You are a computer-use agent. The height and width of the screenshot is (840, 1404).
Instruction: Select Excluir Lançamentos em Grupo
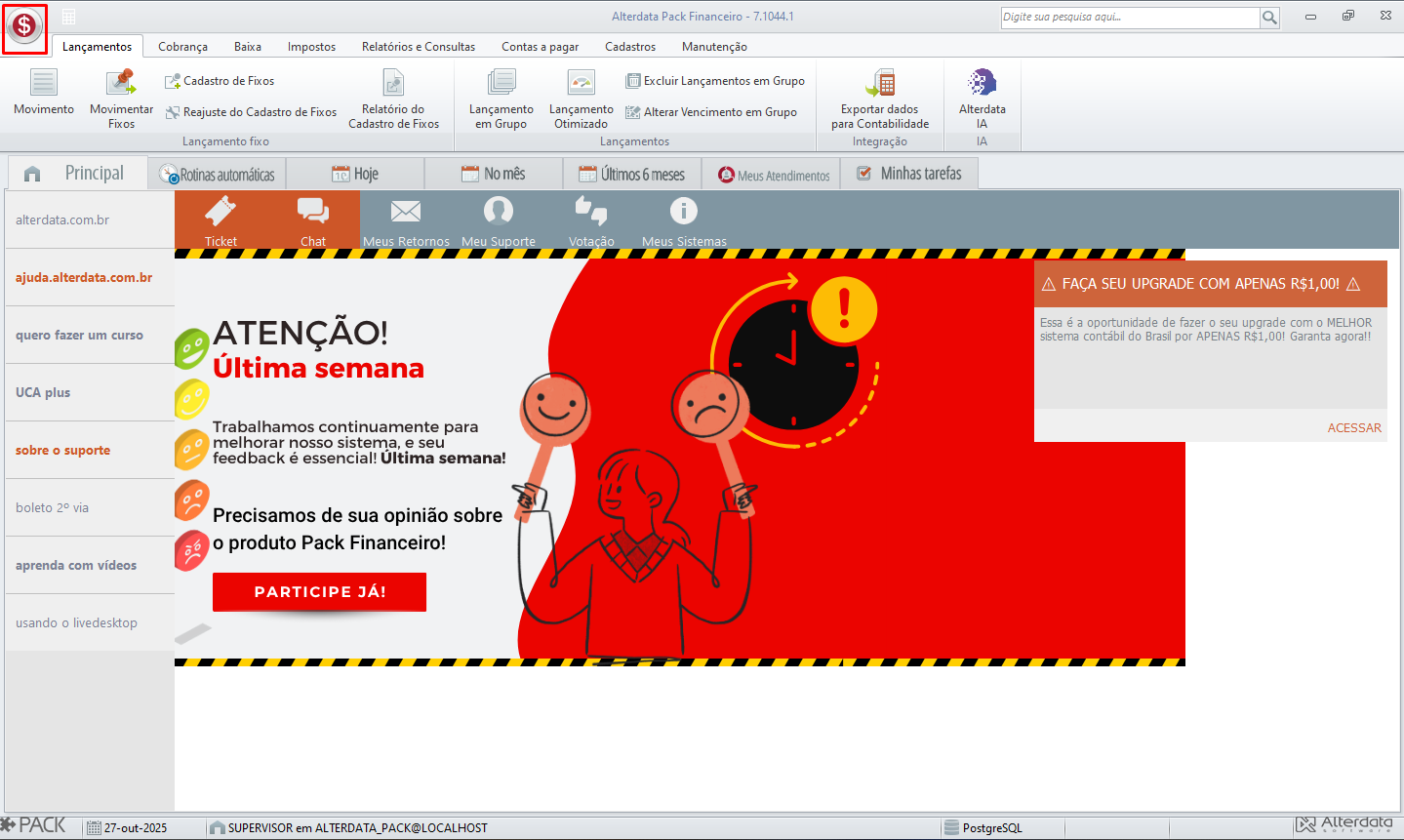[x=715, y=81]
